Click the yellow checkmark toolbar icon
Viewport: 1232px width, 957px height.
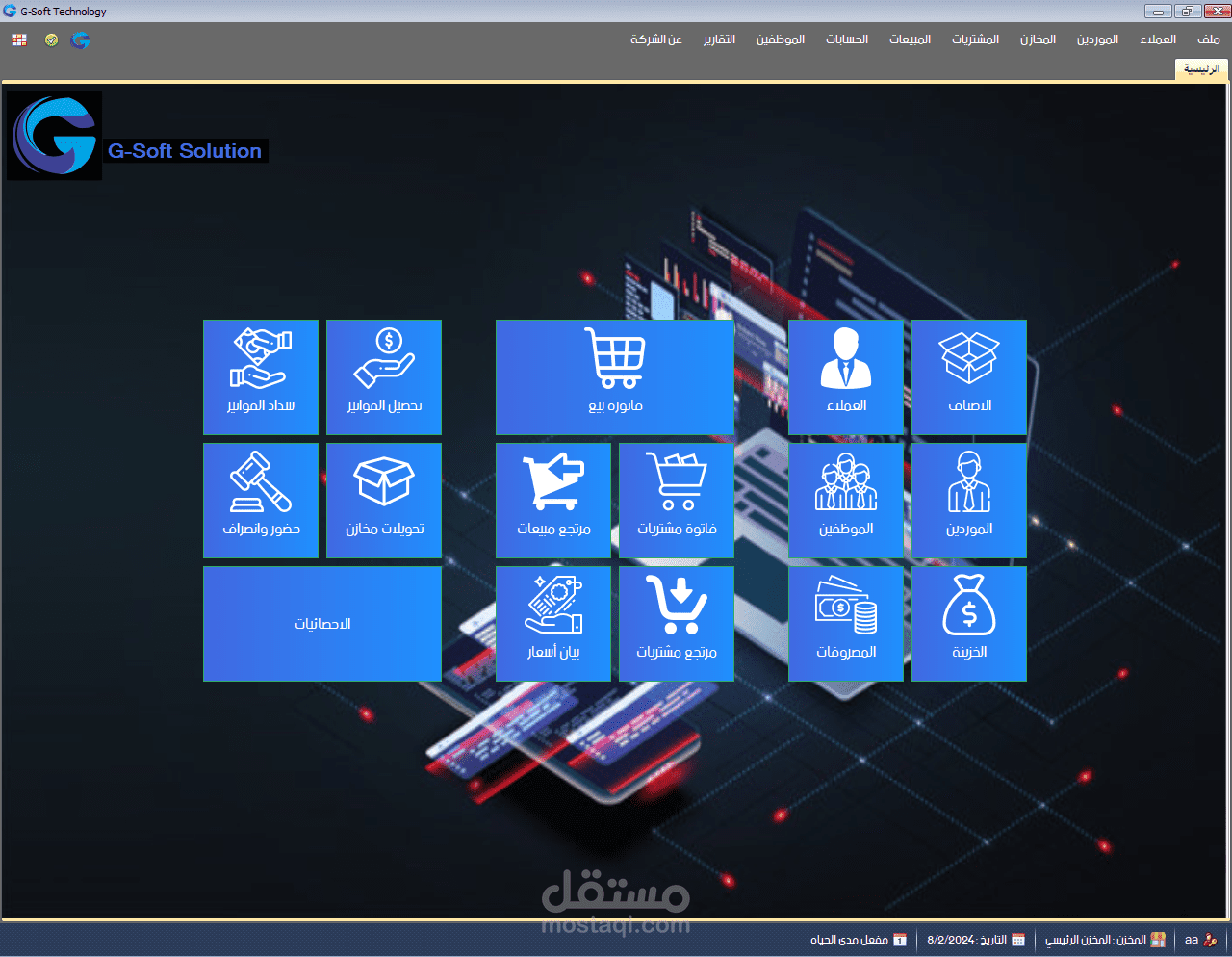coord(51,39)
